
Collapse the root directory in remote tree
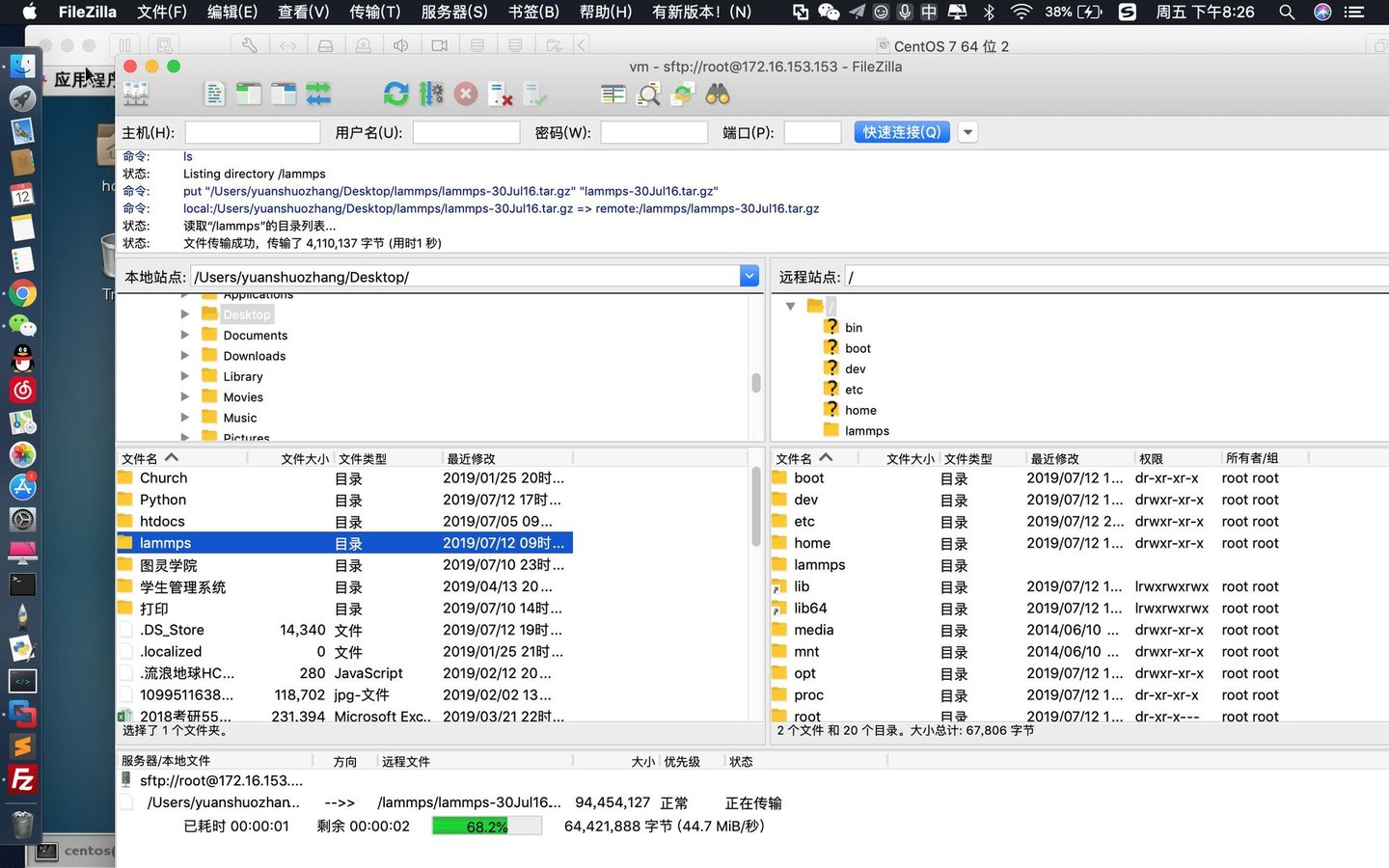tap(791, 306)
